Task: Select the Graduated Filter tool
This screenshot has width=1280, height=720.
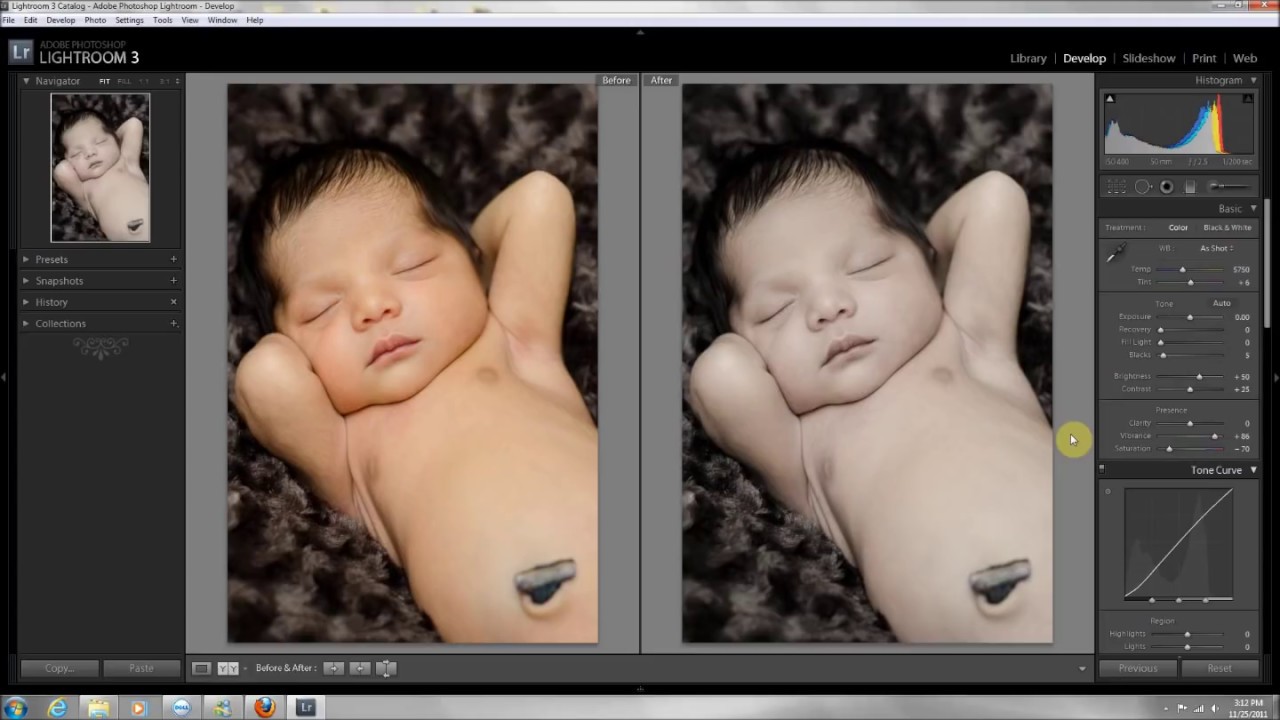Action: tap(1190, 187)
